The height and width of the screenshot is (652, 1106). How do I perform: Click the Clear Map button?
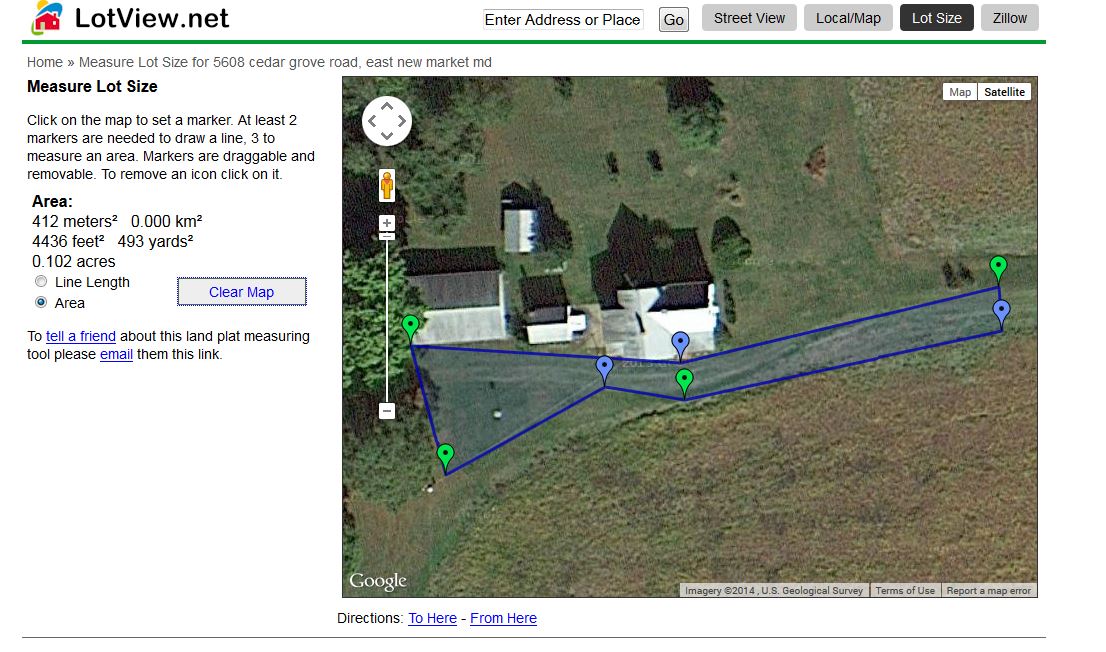click(x=242, y=292)
